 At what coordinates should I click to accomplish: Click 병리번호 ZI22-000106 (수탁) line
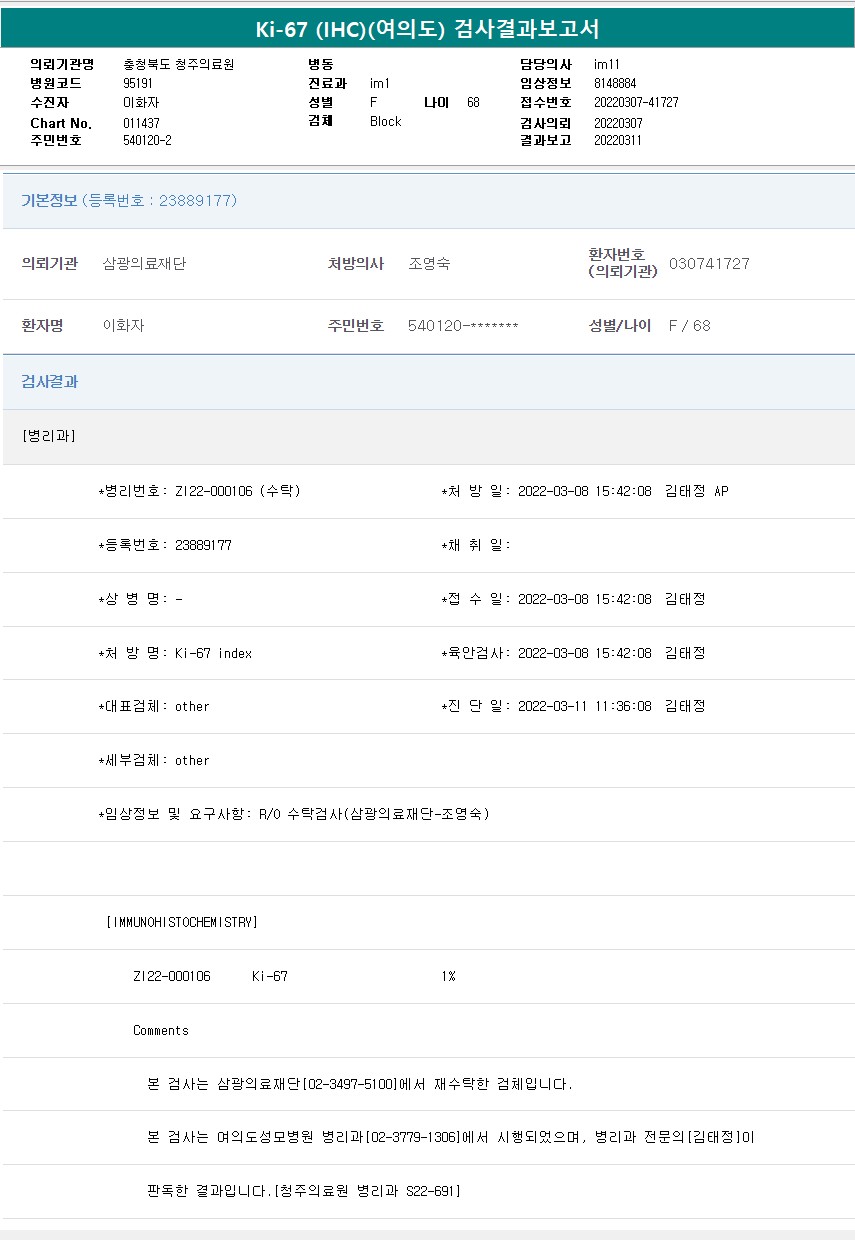200,491
